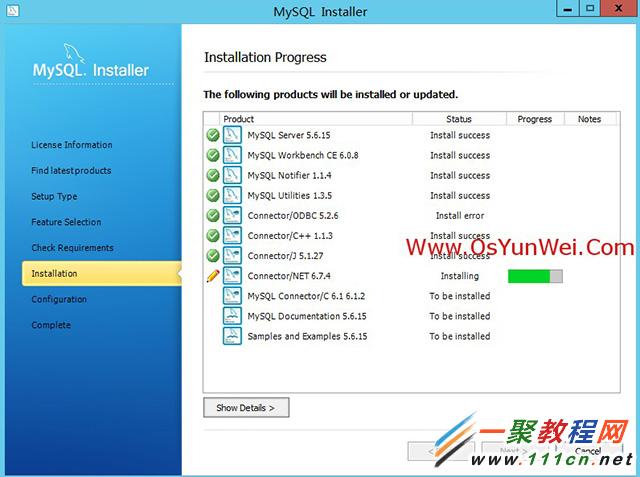
Task: Select MySQL Documentation 5.6.15 text
Action: click(x=307, y=316)
